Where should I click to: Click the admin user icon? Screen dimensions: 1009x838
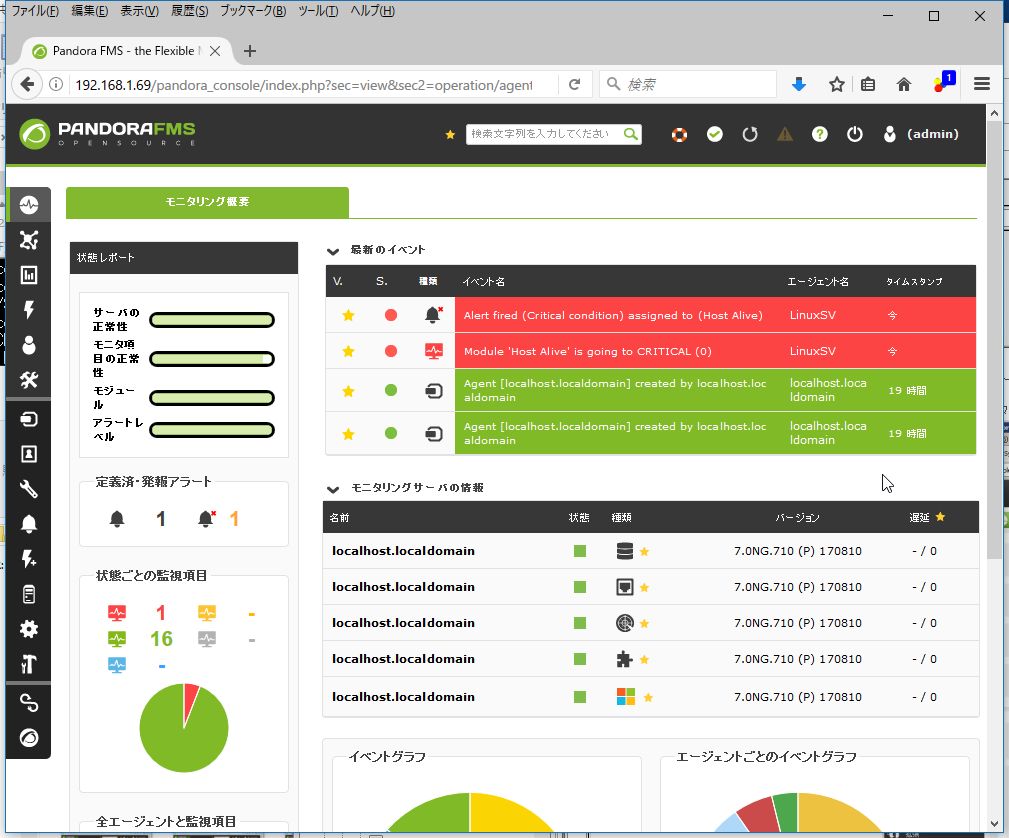889,134
